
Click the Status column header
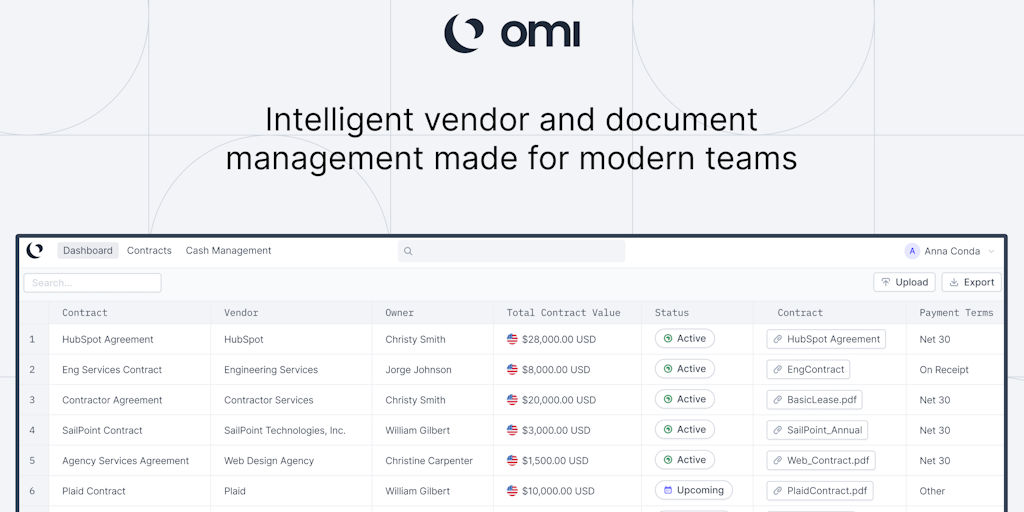672,313
